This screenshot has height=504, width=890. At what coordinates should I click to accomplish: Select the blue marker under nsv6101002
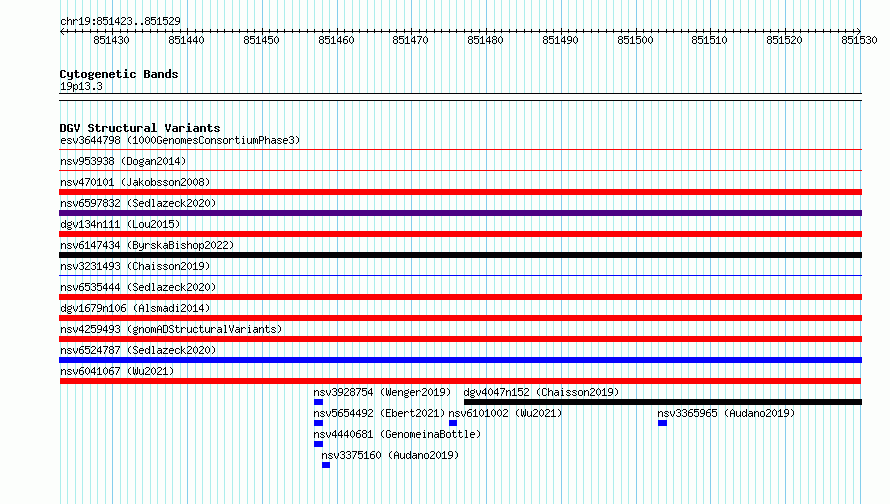click(453, 423)
